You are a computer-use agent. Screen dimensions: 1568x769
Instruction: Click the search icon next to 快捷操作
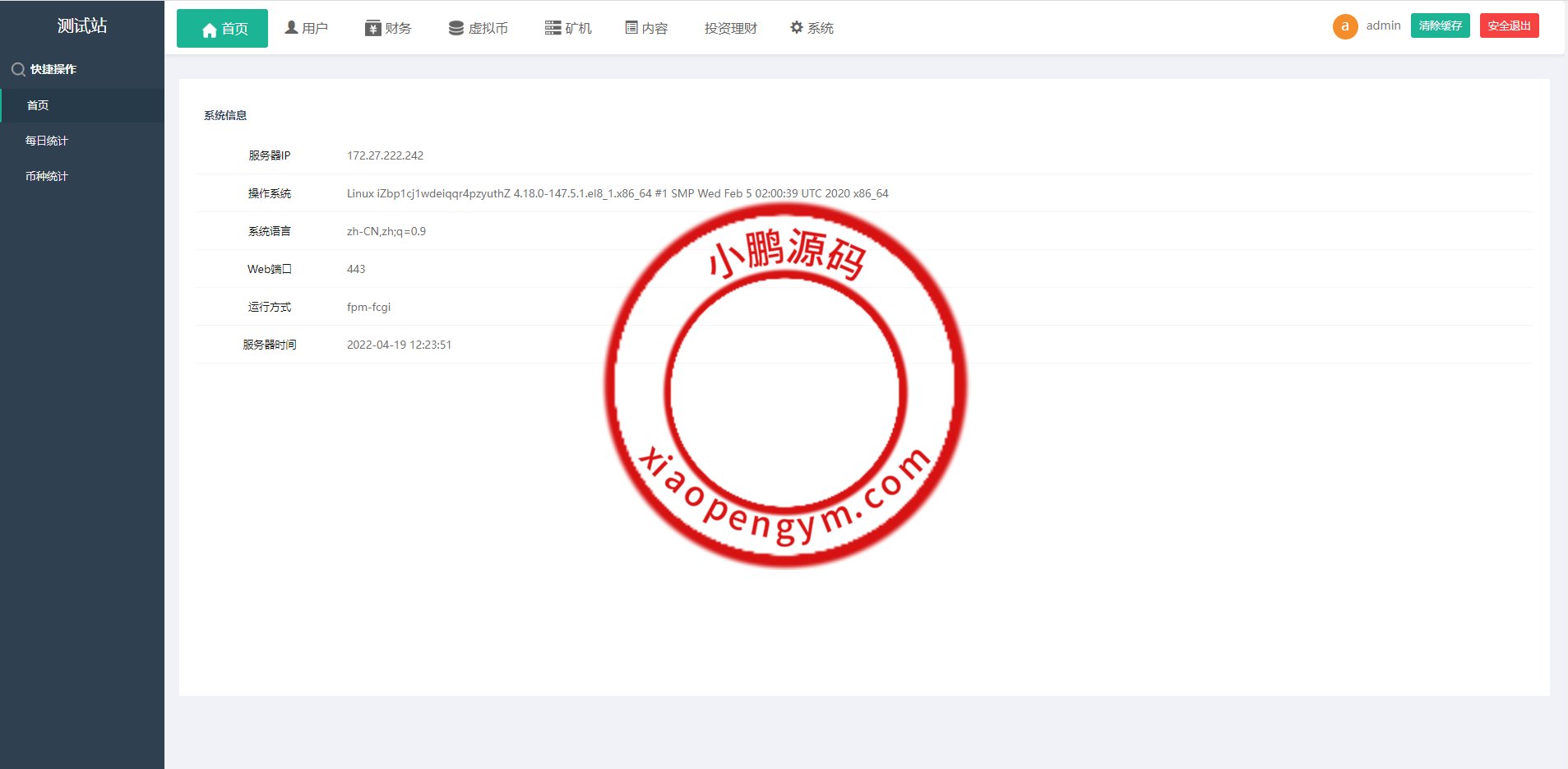(x=18, y=70)
